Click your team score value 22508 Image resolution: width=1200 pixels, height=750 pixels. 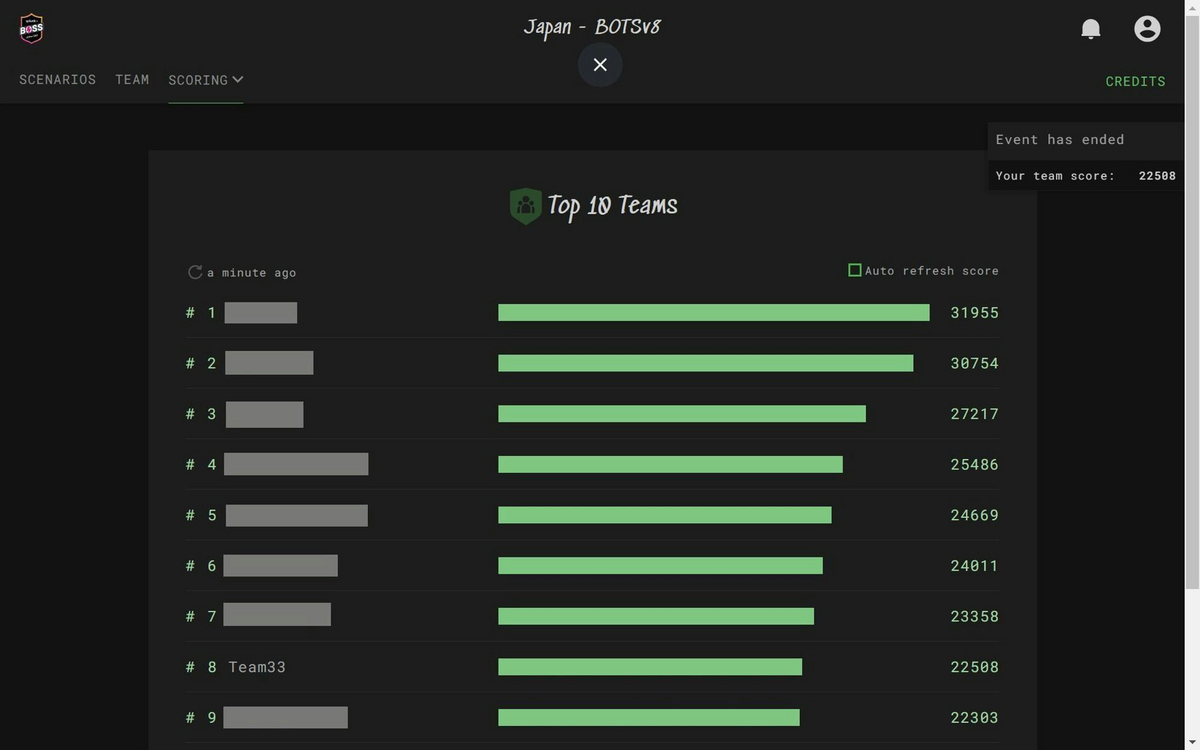pos(1157,175)
